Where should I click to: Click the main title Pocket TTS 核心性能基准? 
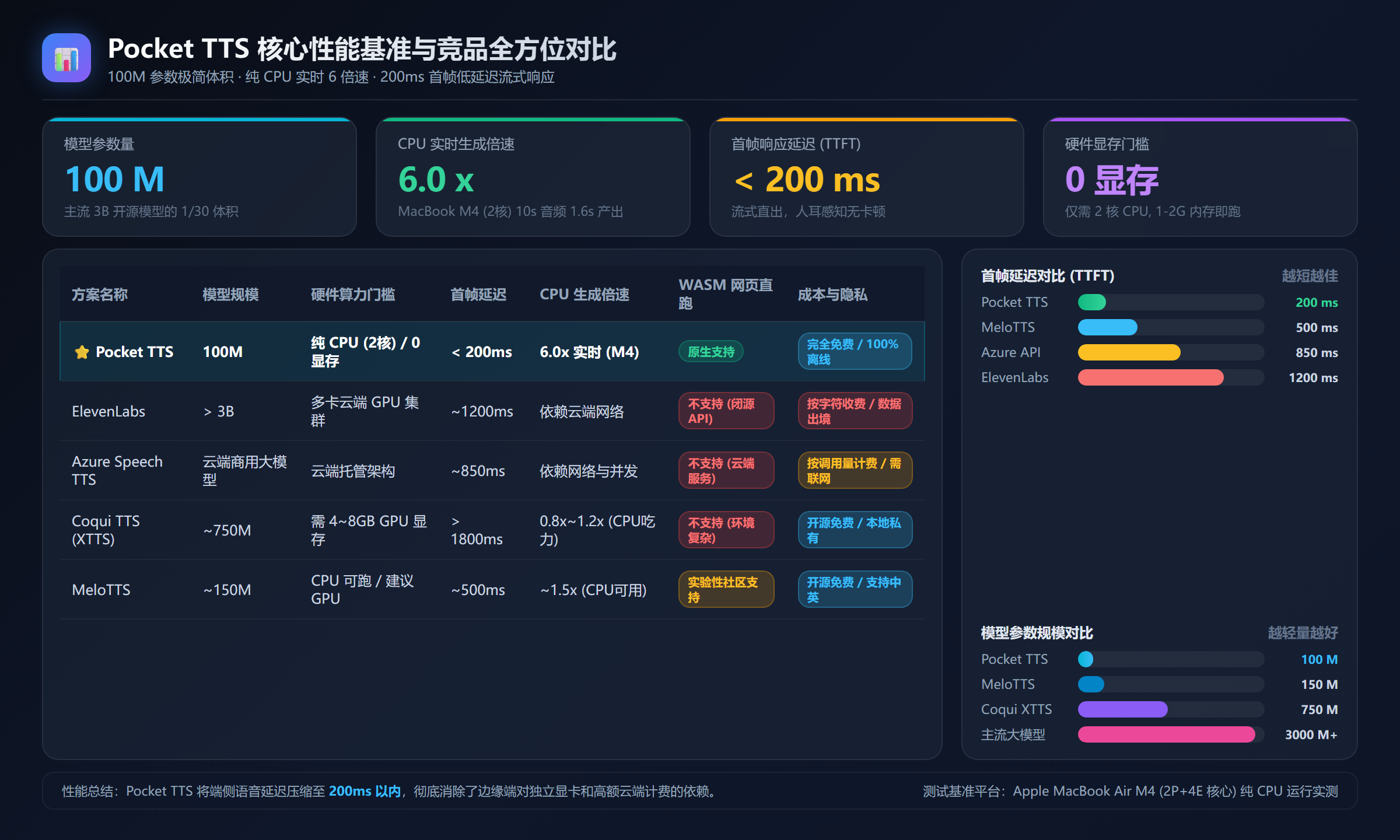point(362,49)
